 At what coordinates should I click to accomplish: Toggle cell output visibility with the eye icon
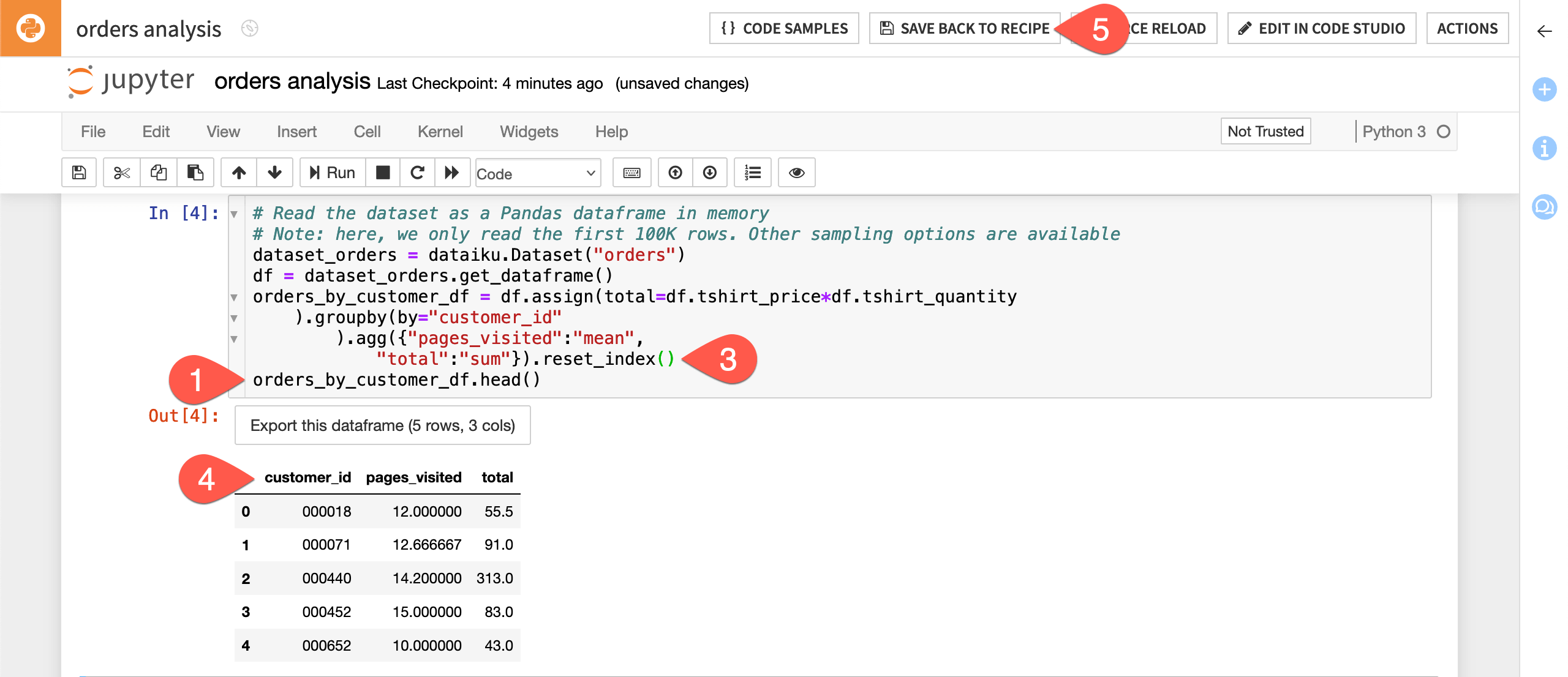click(x=796, y=173)
